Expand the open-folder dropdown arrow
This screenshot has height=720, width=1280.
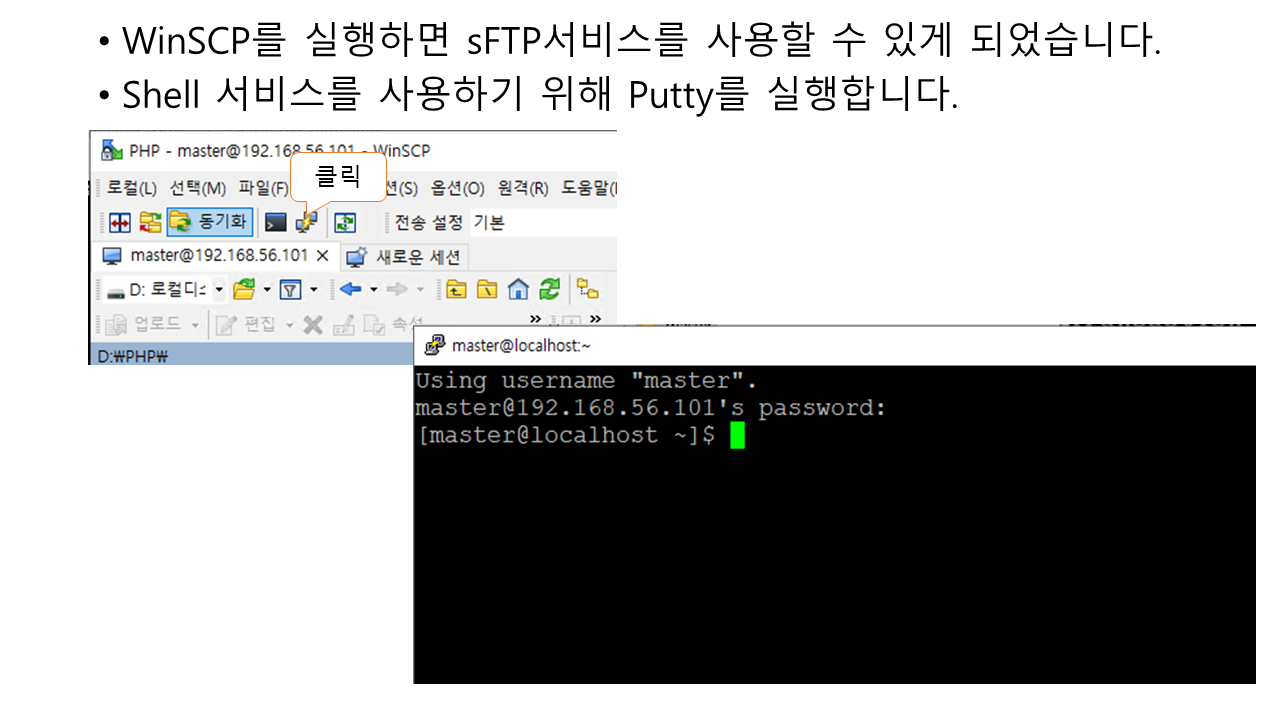[267, 290]
